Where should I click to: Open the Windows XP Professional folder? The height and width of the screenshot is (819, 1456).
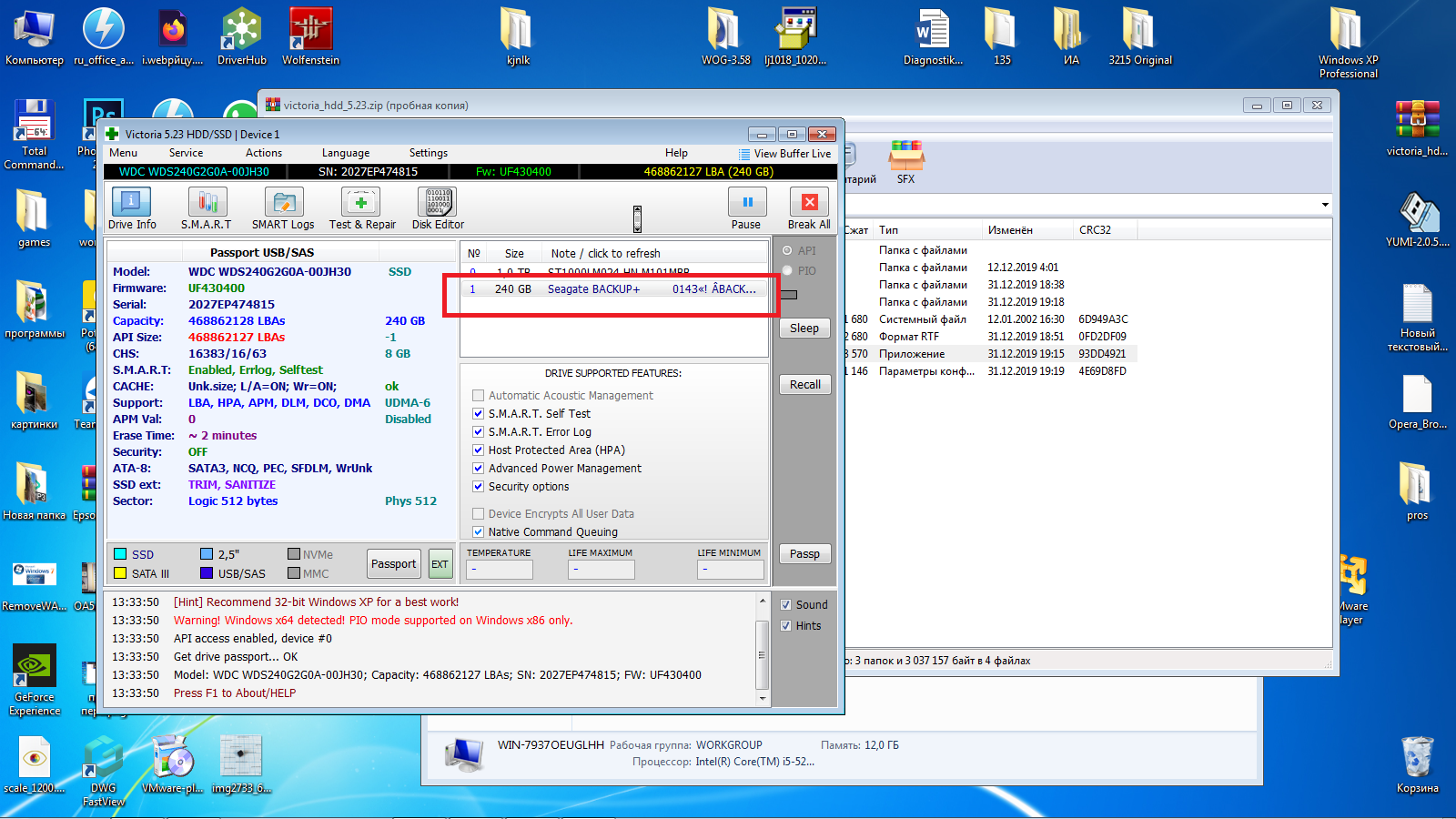(x=1348, y=43)
